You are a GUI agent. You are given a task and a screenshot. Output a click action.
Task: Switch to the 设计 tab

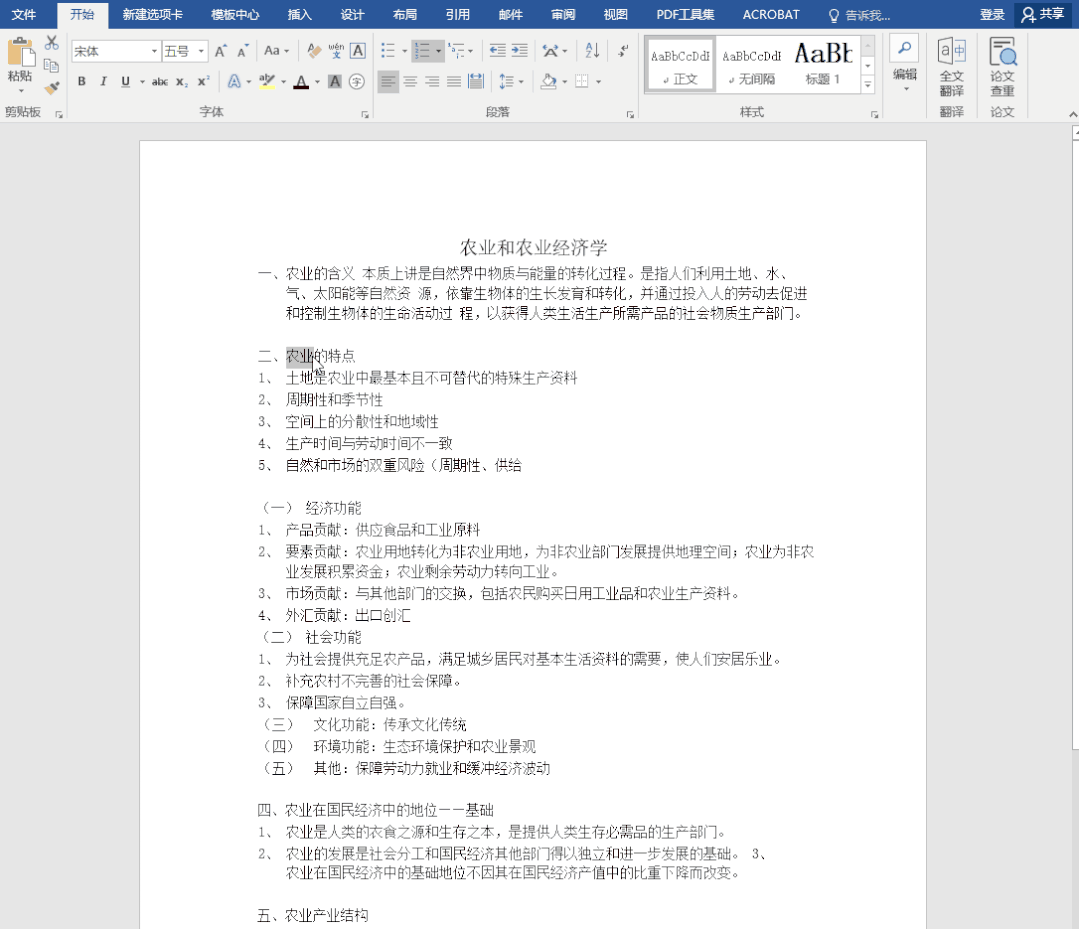tap(352, 14)
